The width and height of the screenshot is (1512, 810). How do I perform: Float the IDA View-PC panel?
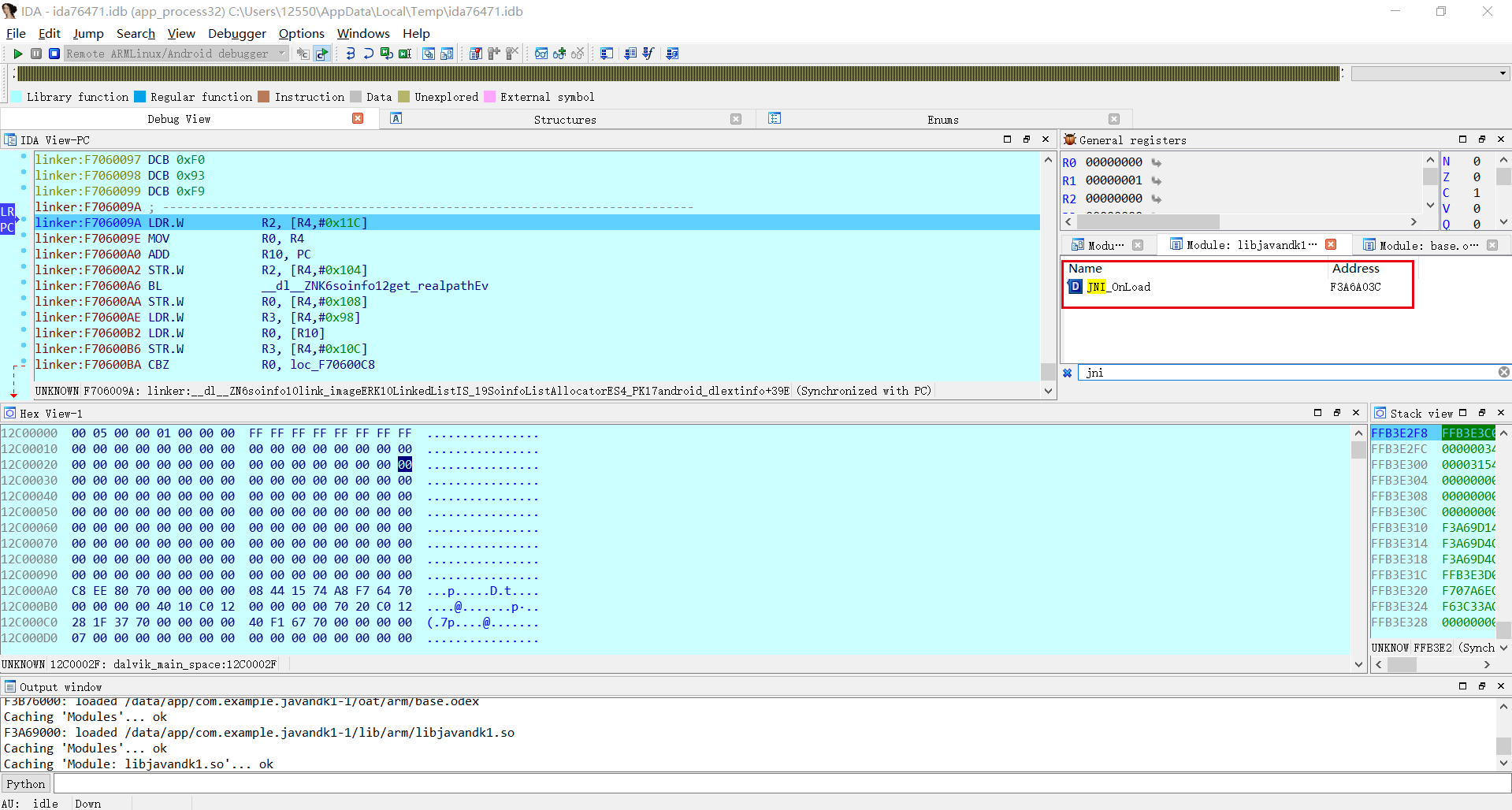click(x=1026, y=139)
